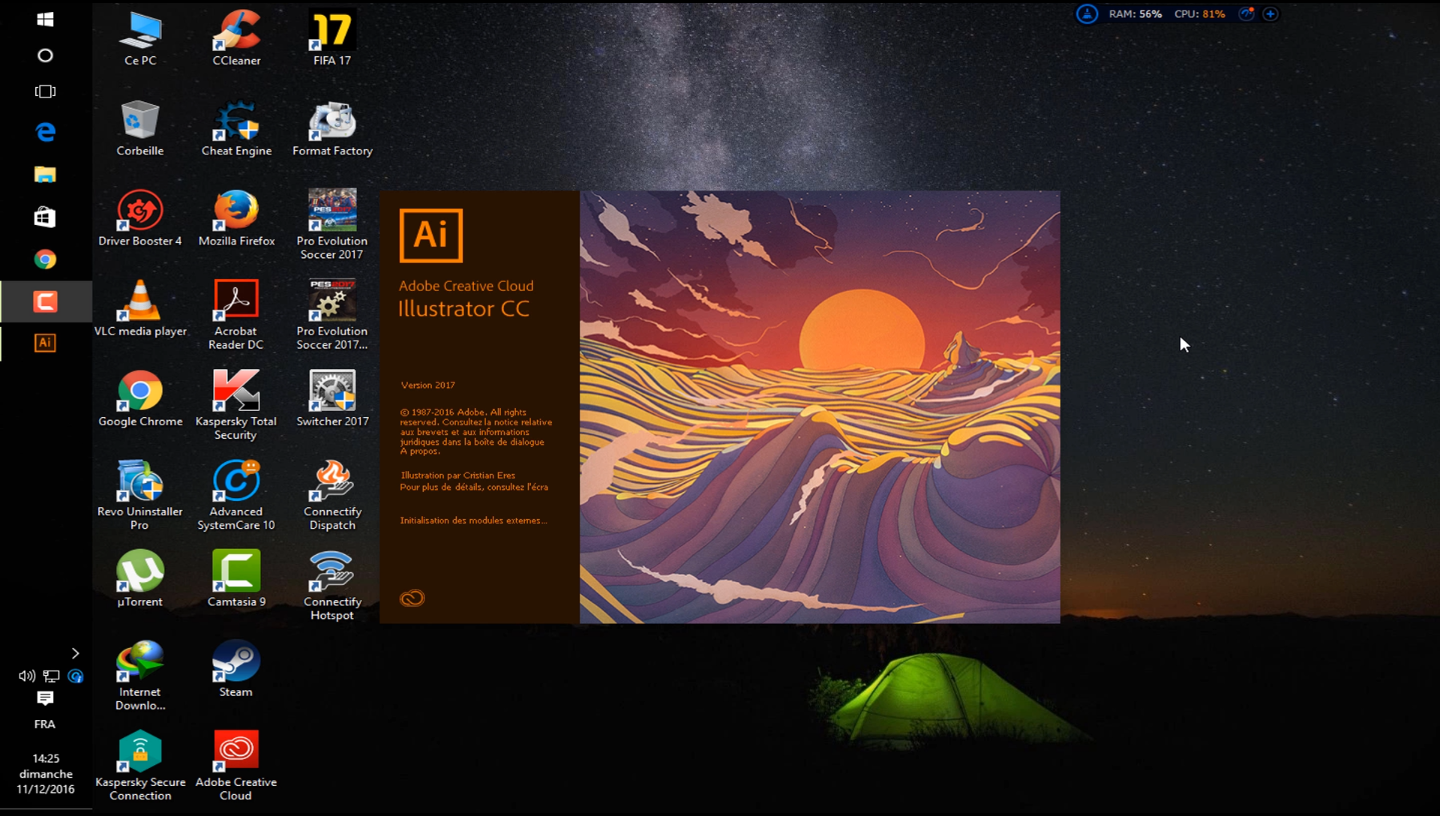Click the plus button in the performance widget
The width and height of the screenshot is (1440, 816).
tap(1270, 13)
